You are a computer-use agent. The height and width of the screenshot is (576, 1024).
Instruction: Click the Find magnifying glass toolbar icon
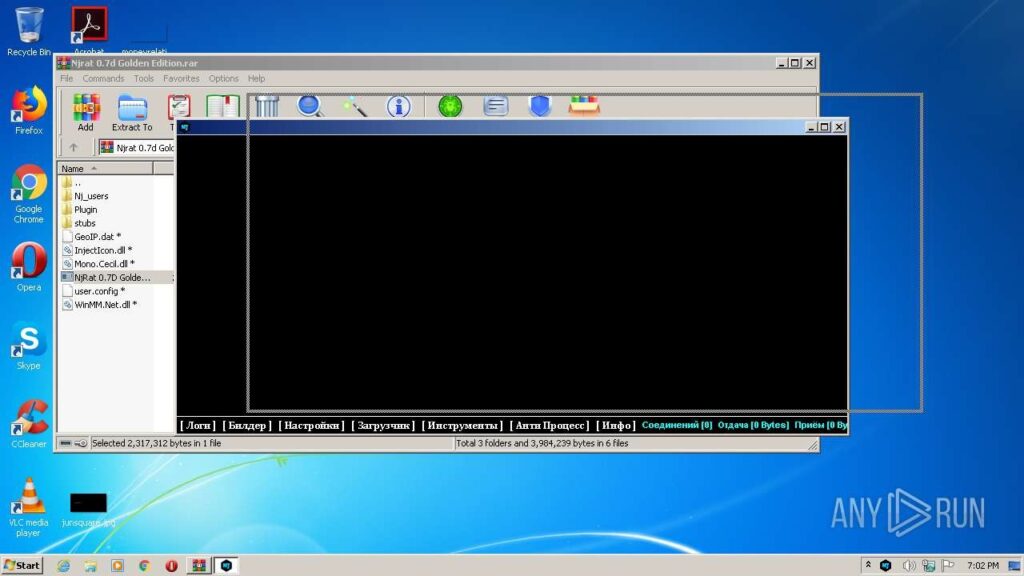point(310,106)
